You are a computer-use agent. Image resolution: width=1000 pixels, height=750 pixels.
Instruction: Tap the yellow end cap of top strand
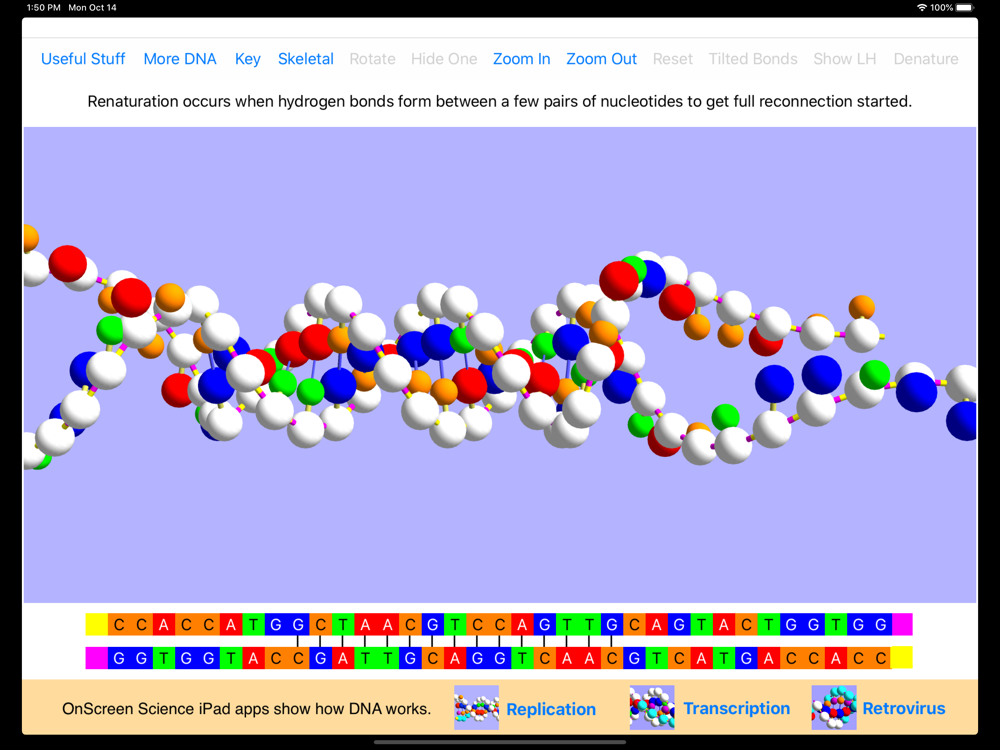pyautogui.click(x=97, y=624)
